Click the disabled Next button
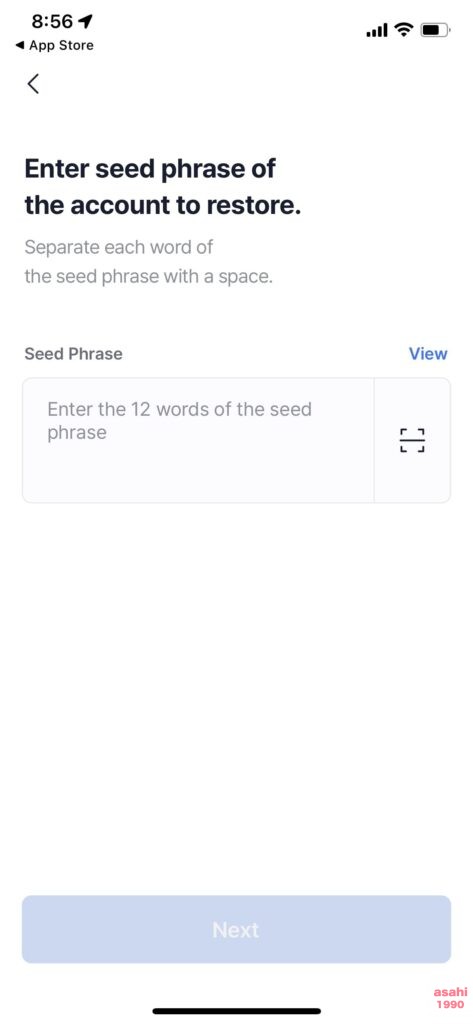The width and height of the screenshot is (473, 1024). (x=236, y=929)
